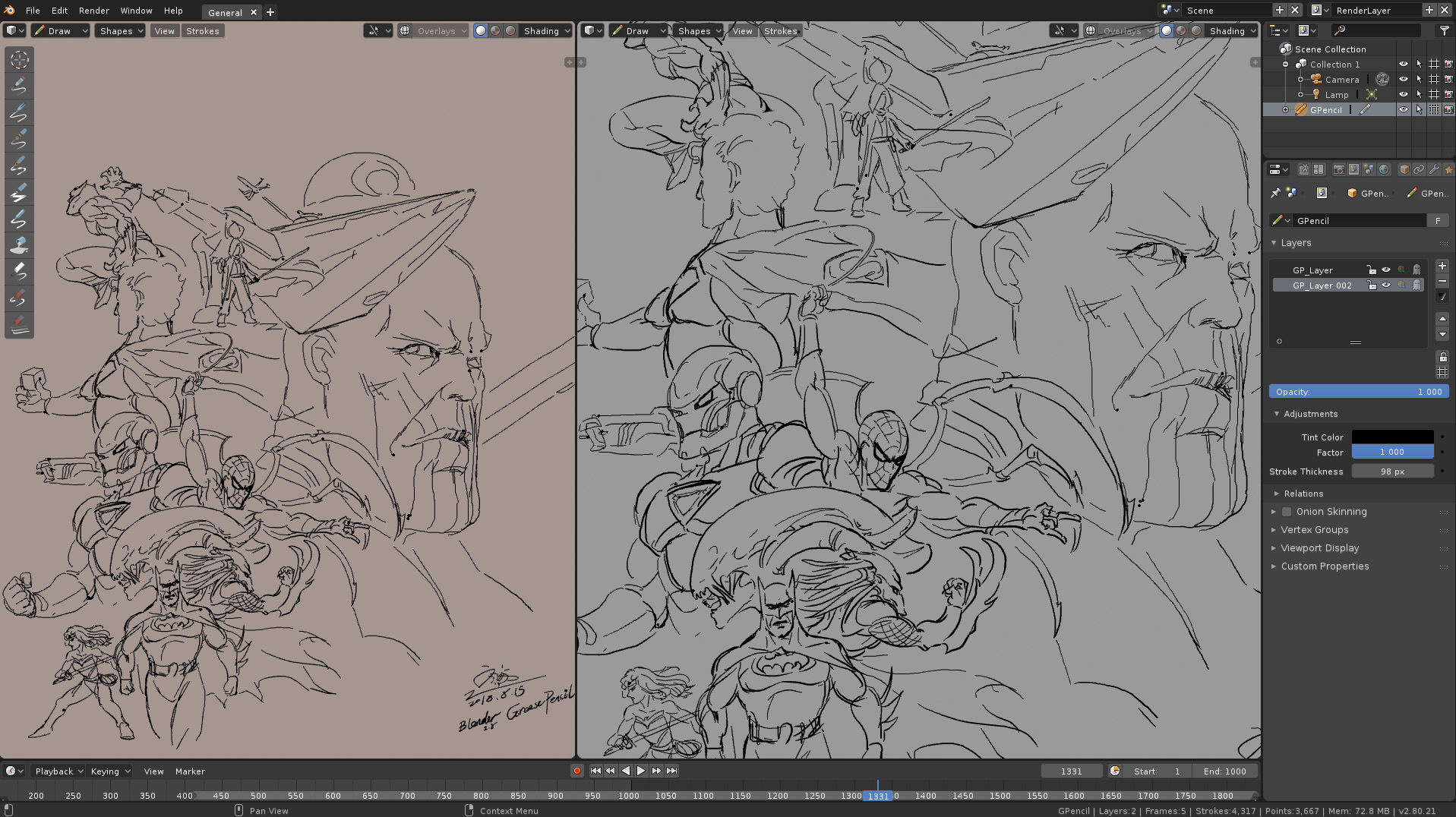Hide Collection 1 with its eye icon

point(1404,65)
